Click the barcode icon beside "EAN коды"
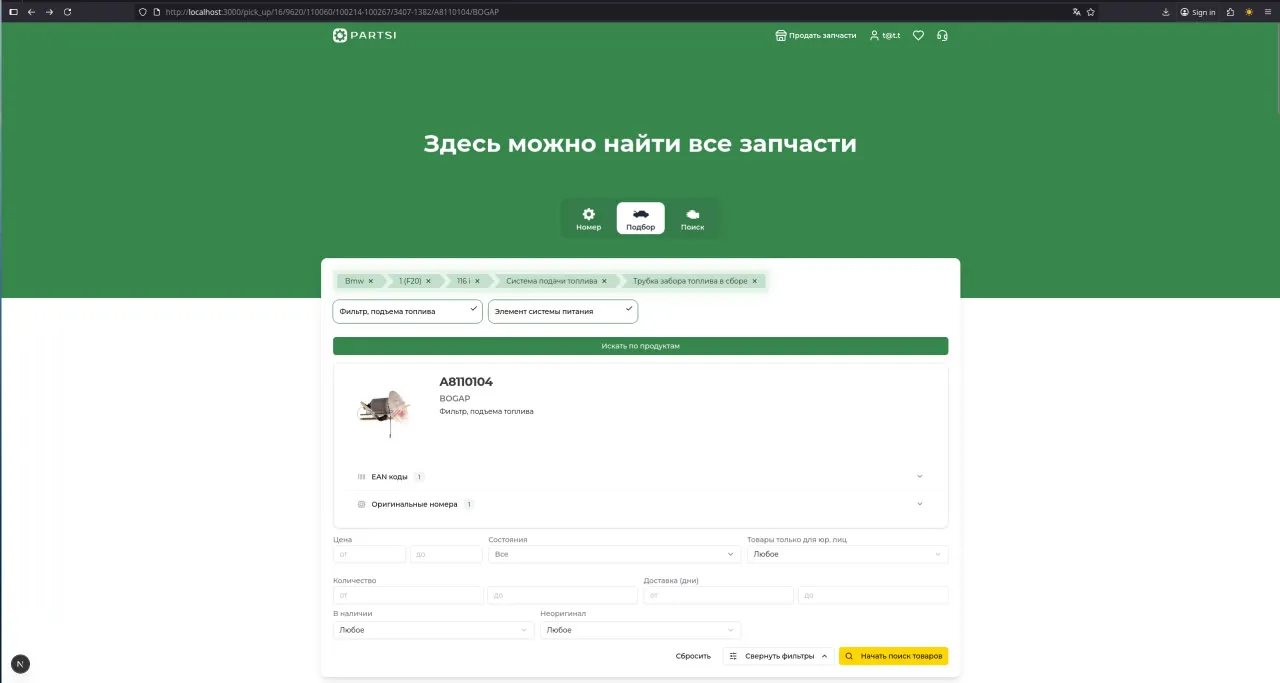This screenshot has height=683, width=1280. (x=361, y=477)
